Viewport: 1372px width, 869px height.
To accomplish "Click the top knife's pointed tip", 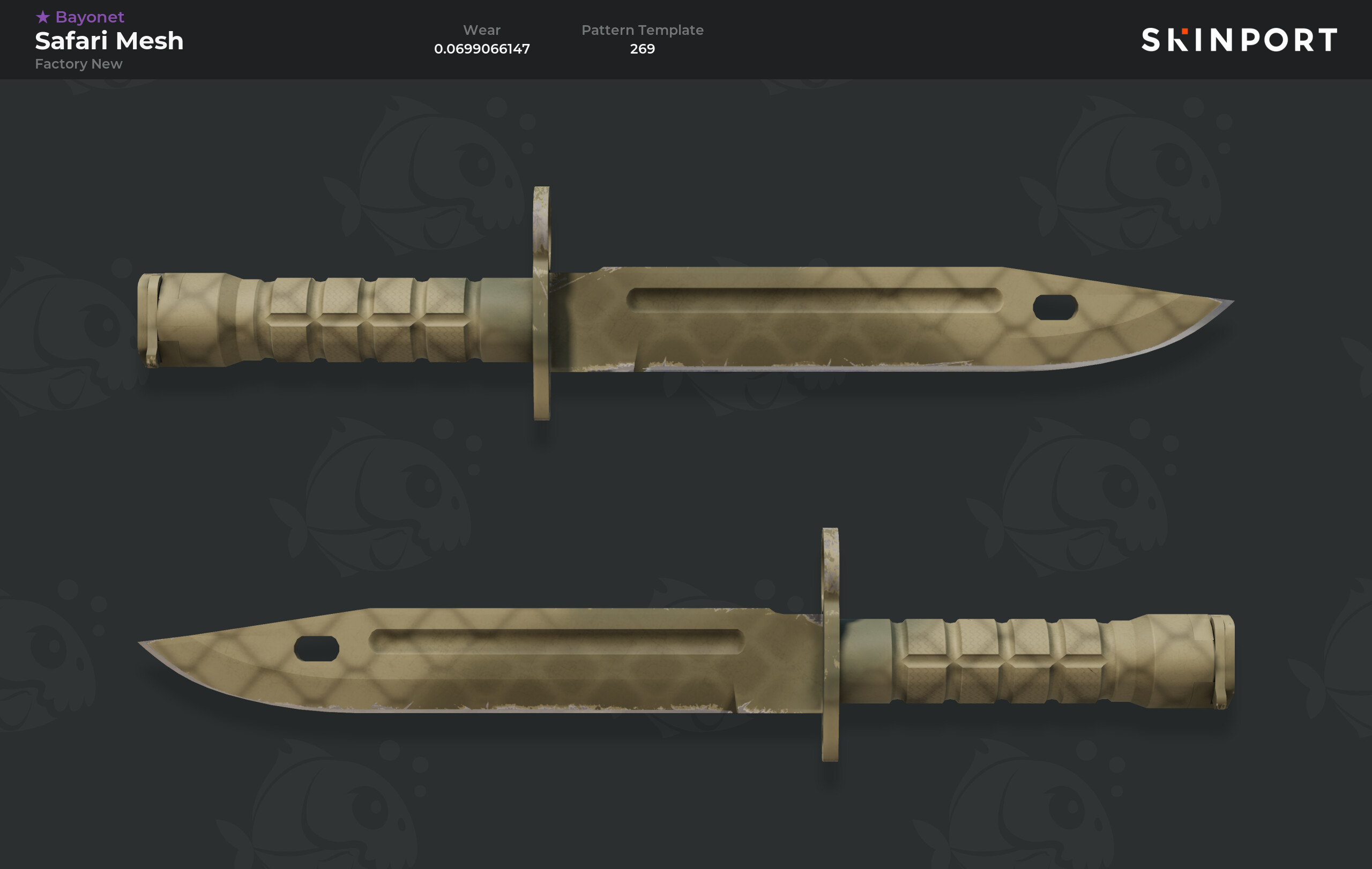I will [1219, 304].
